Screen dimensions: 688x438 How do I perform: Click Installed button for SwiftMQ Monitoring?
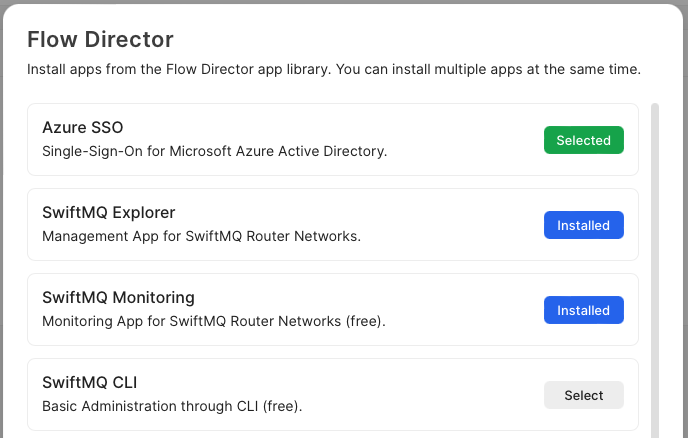tap(583, 311)
